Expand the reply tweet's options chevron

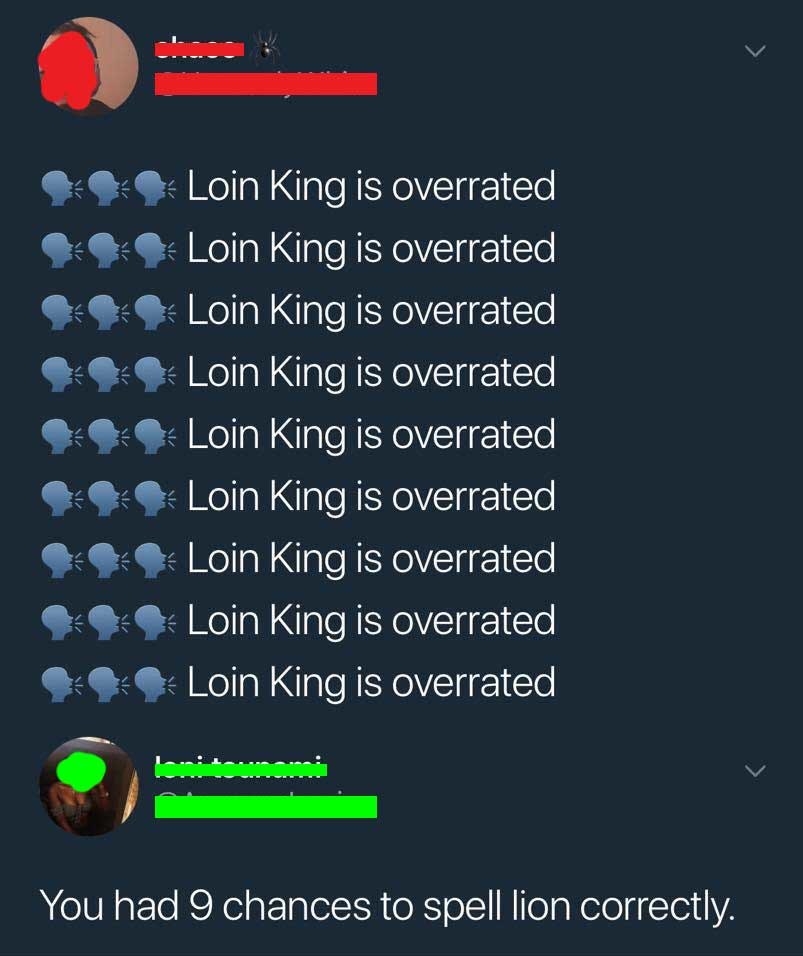[x=755, y=771]
